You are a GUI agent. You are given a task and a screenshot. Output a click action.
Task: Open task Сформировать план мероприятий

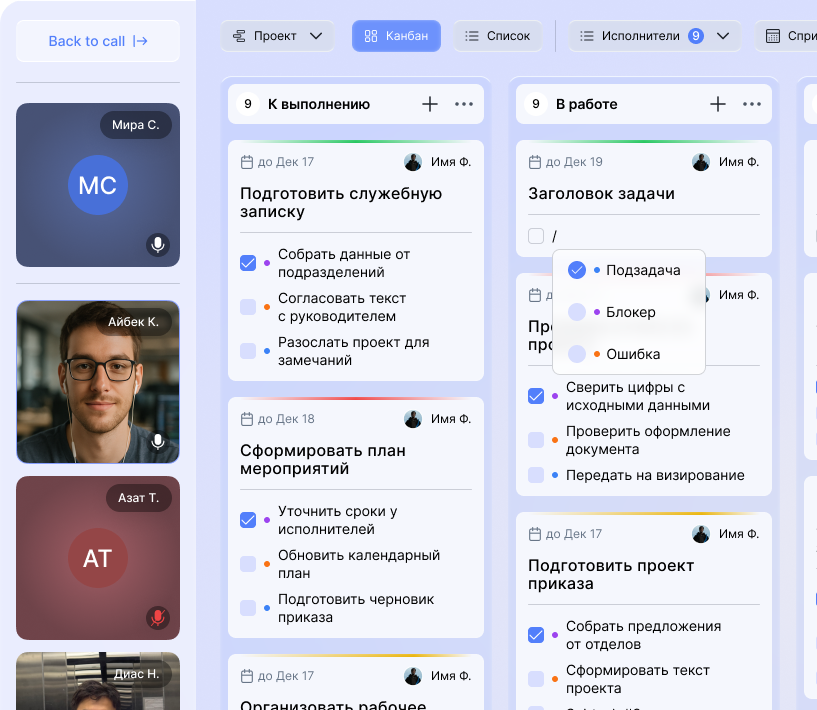323,459
